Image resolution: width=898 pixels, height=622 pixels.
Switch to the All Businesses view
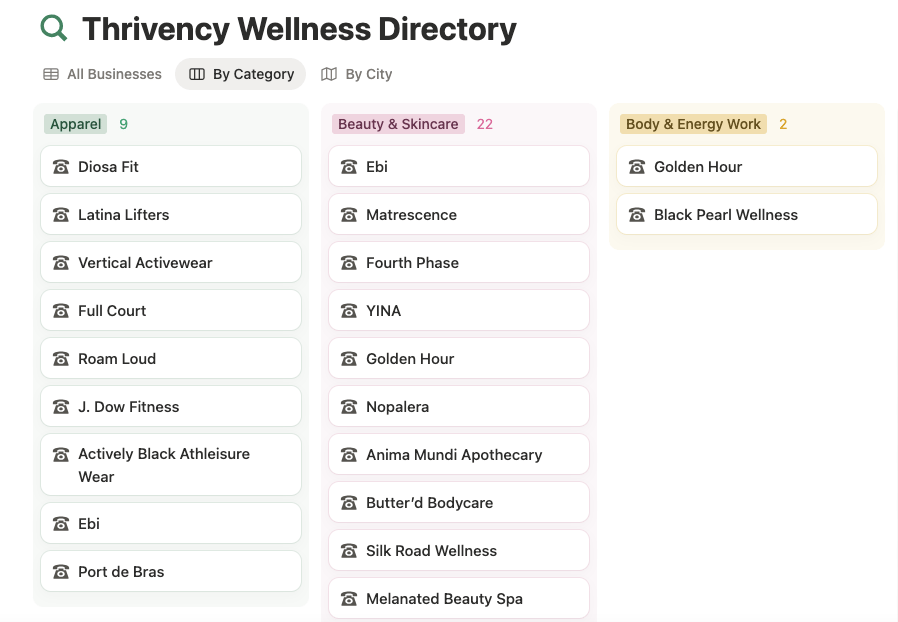point(102,74)
